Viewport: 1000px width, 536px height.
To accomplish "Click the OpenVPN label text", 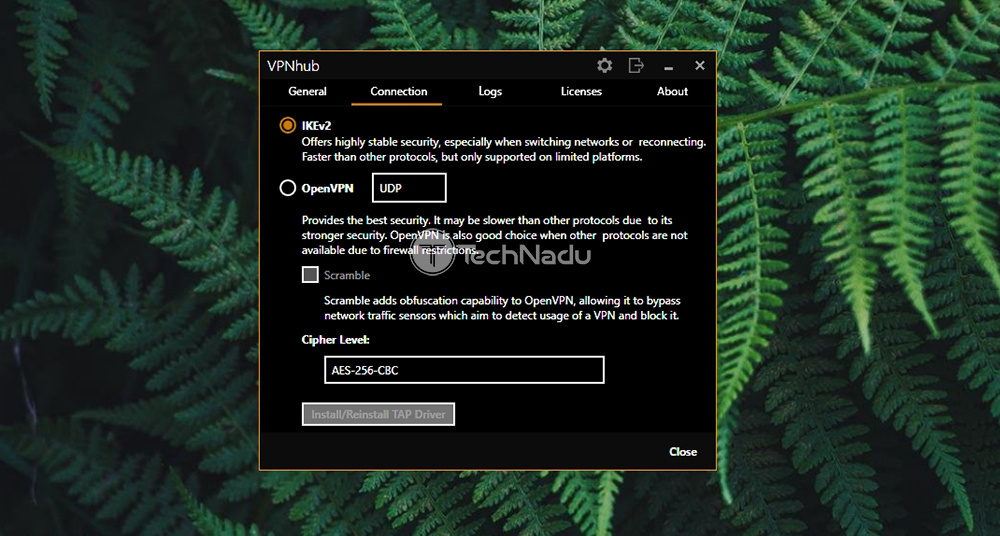I will point(327,188).
